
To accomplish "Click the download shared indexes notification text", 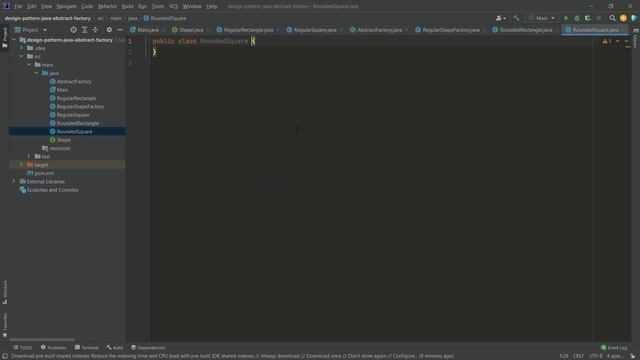I will [232, 356].
